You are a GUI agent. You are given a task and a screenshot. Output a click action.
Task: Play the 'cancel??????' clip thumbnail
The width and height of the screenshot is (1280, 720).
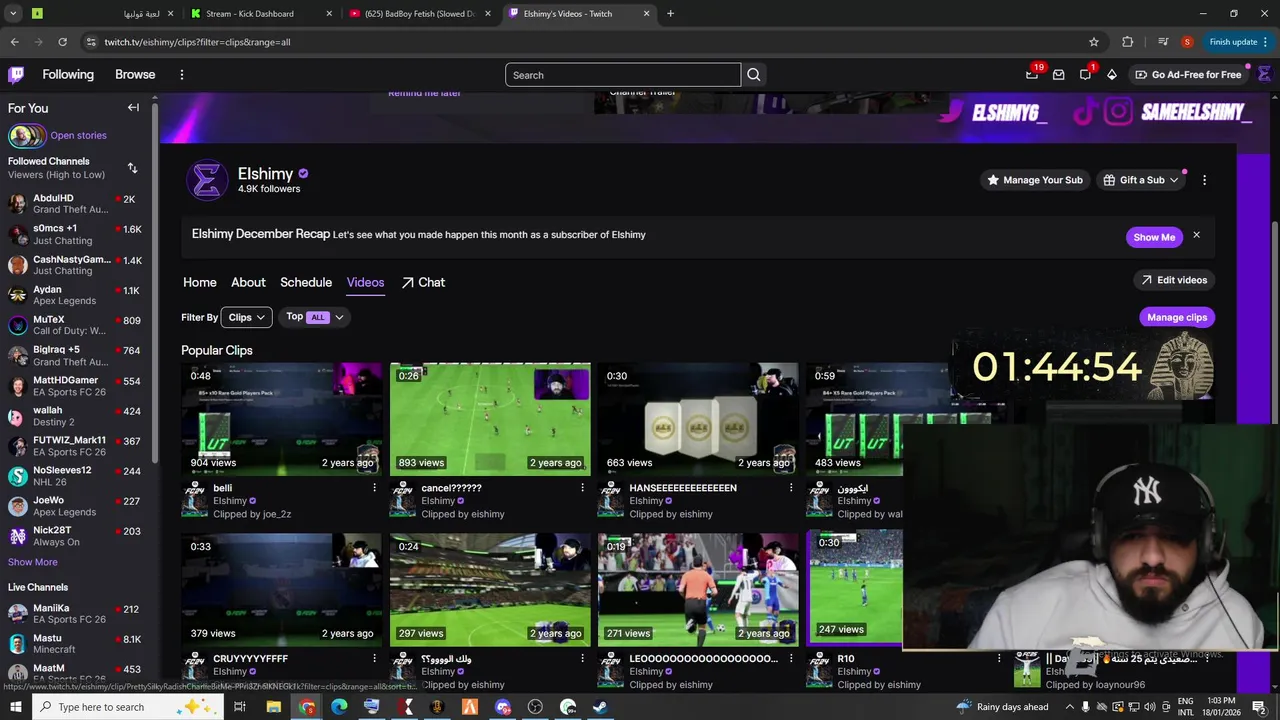click(490, 419)
